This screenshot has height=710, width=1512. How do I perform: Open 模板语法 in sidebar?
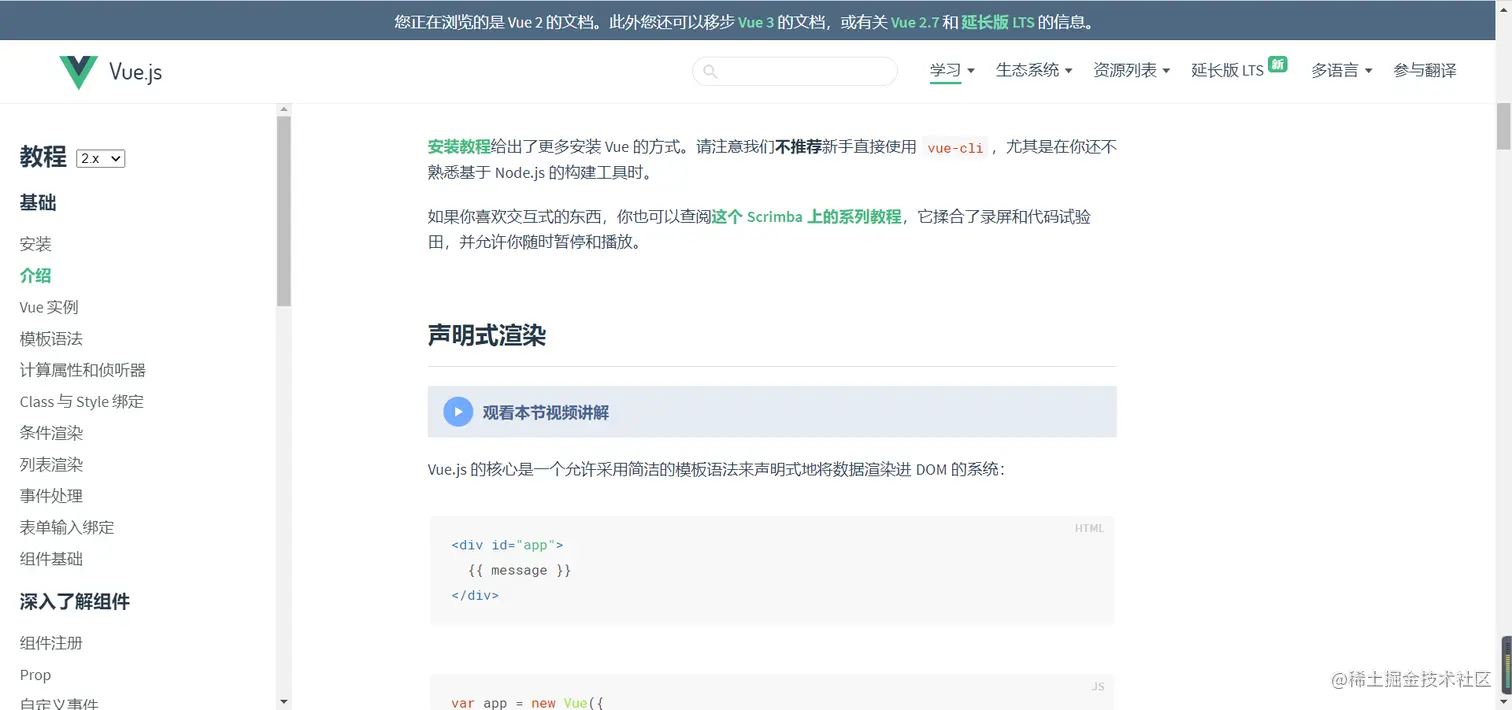[x=51, y=339]
